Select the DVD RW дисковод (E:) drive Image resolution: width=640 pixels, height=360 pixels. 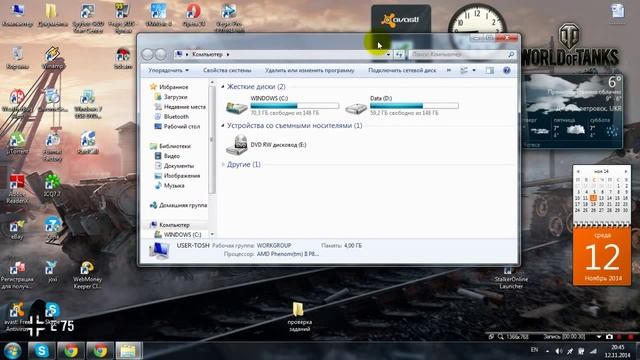coord(266,145)
